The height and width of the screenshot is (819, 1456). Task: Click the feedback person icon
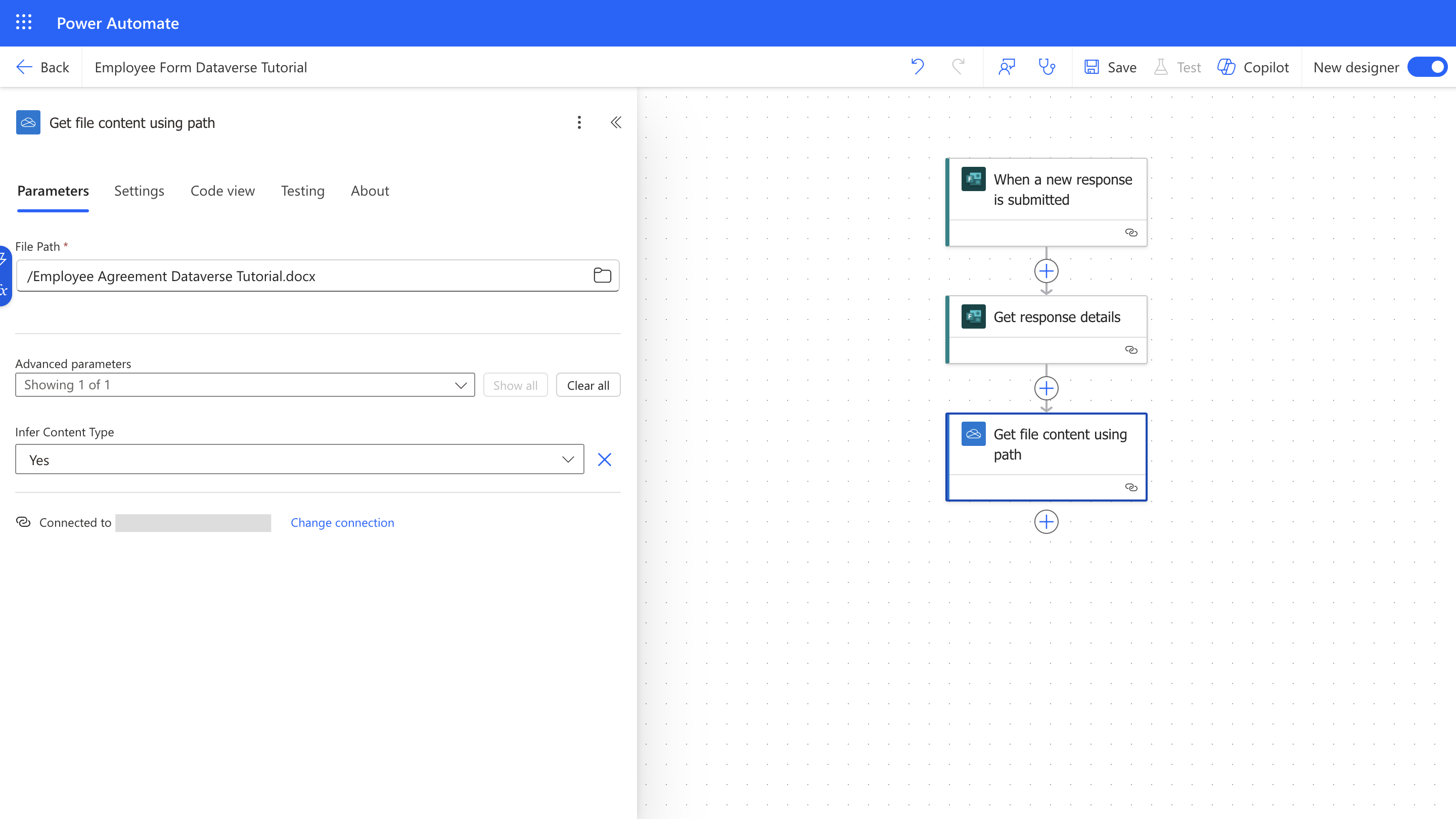(x=1007, y=67)
